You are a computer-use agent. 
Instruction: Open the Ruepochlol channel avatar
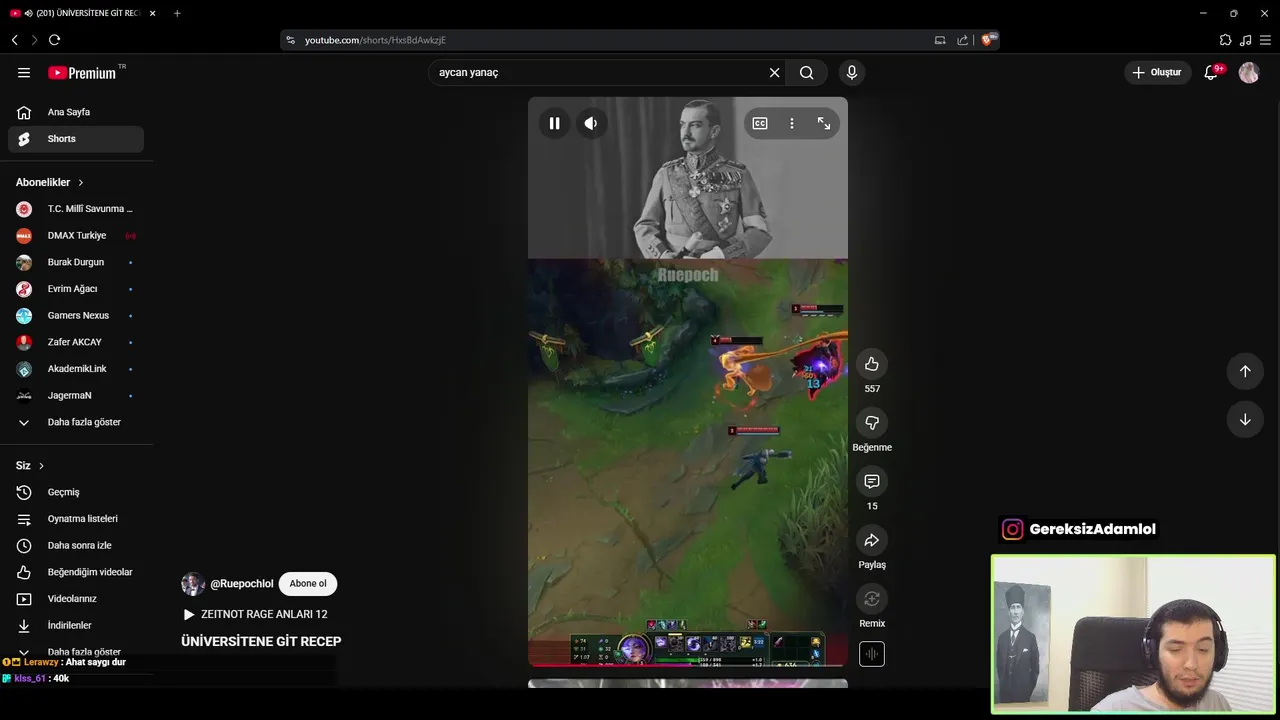193,584
